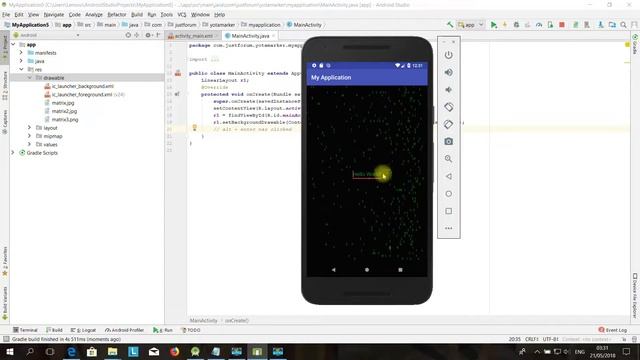This screenshot has width=640, height=360.
Task: Click the scroll-from-source target icon
Action: [128, 35]
